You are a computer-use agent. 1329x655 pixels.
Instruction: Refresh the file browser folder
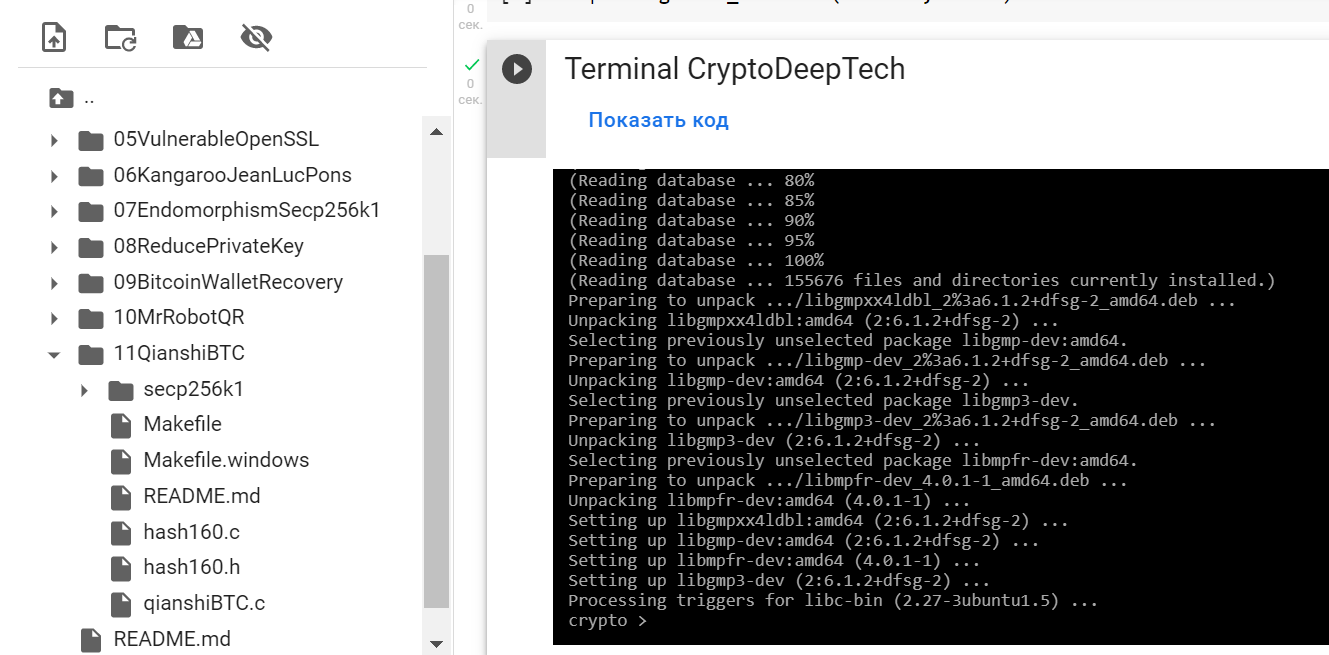coord(121,38)
